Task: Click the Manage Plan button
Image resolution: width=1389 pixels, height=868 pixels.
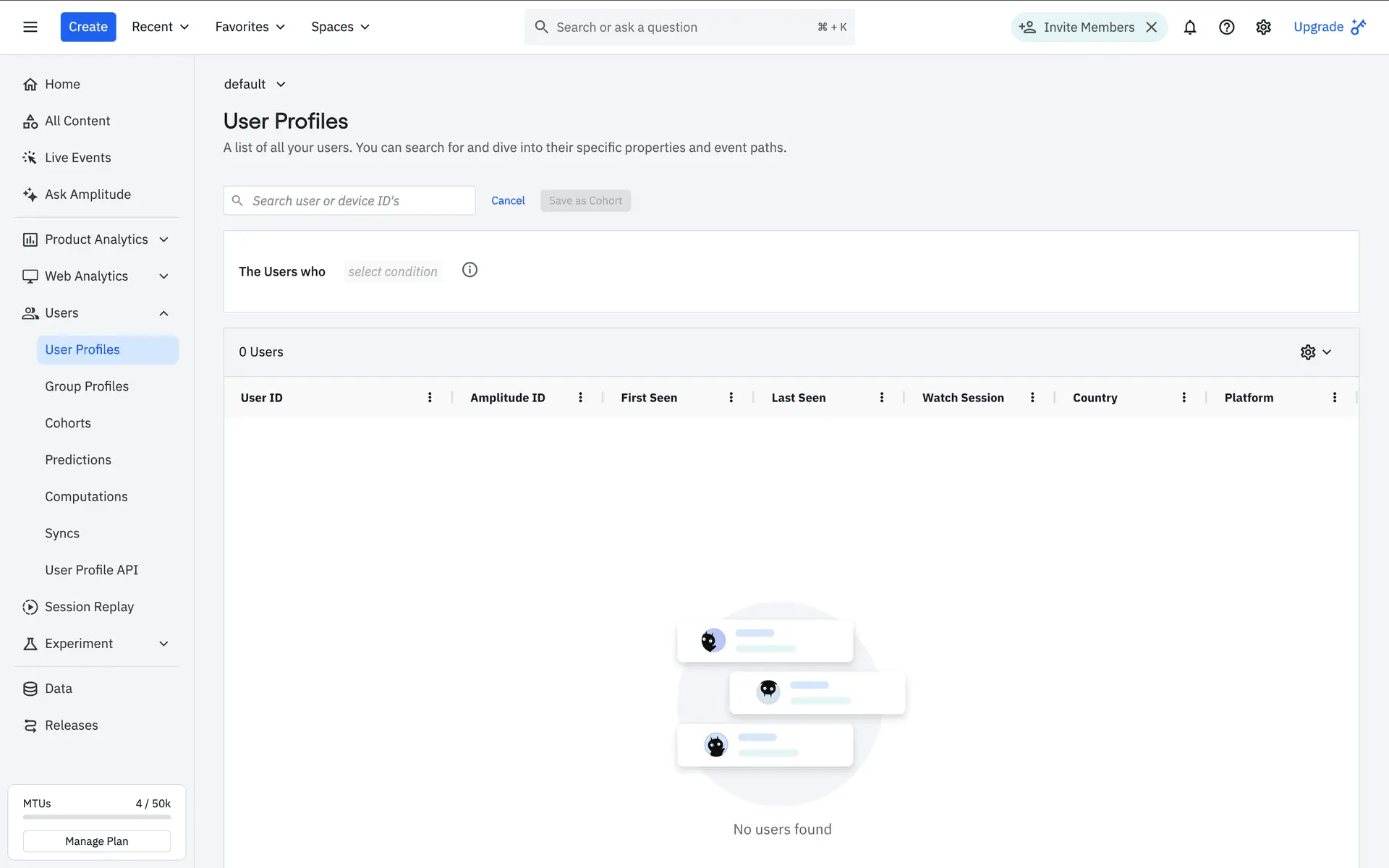Action: 96,841
